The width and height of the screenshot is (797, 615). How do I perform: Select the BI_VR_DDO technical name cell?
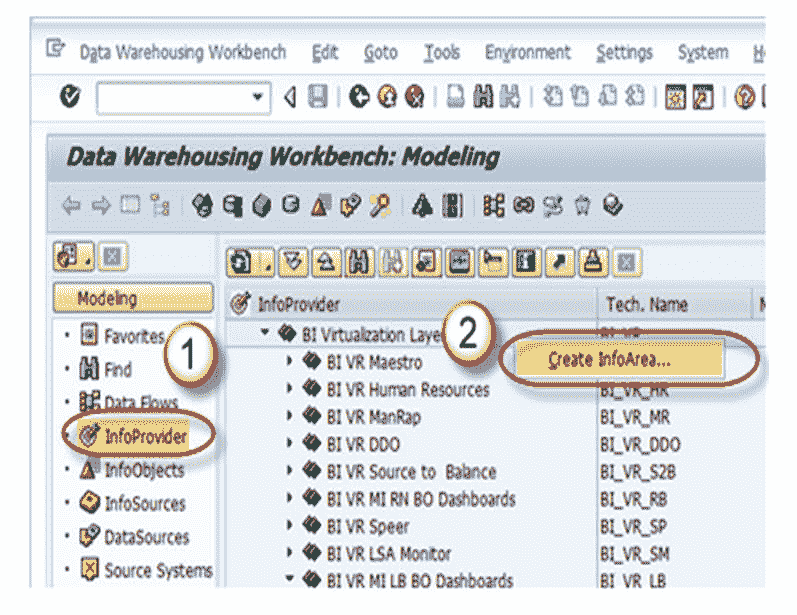tap(640, 445)
